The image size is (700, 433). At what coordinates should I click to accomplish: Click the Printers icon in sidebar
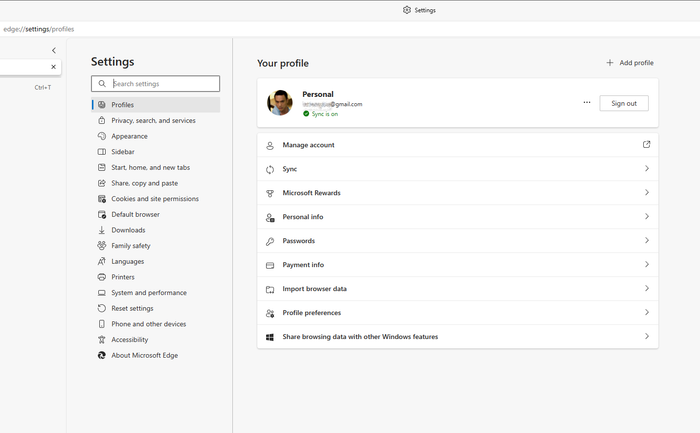click(x=102, y=277)
